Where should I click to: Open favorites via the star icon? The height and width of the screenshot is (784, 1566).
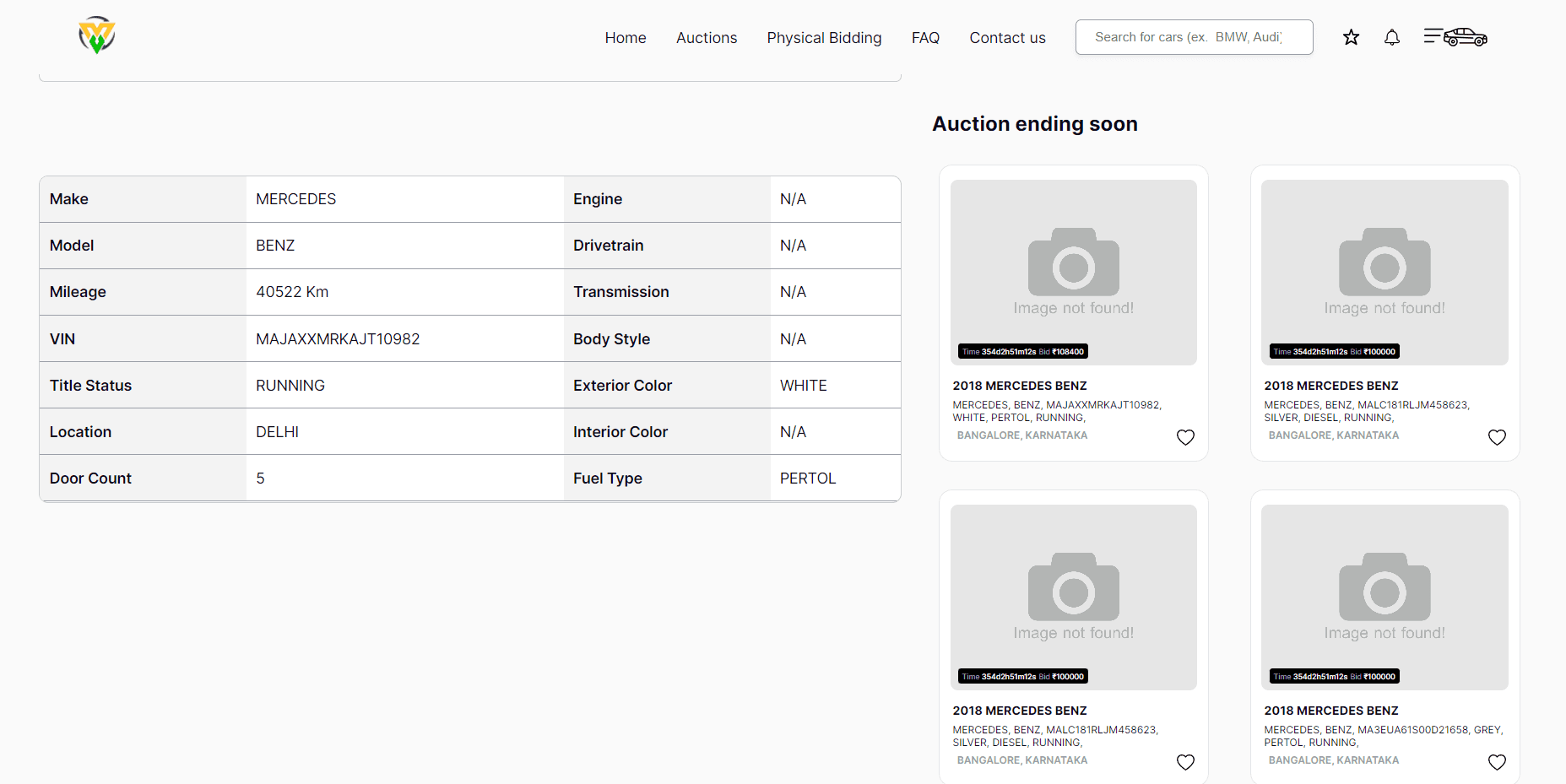click(1351, 37)
